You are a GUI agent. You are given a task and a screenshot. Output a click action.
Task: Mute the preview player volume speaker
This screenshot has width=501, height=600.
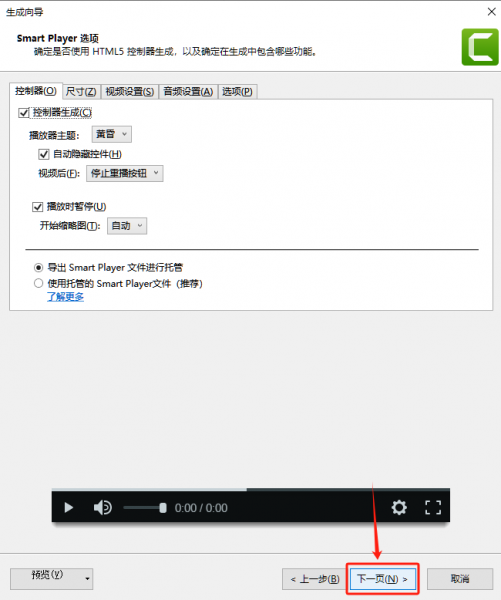pyautogui.click(x=103, y=507)
